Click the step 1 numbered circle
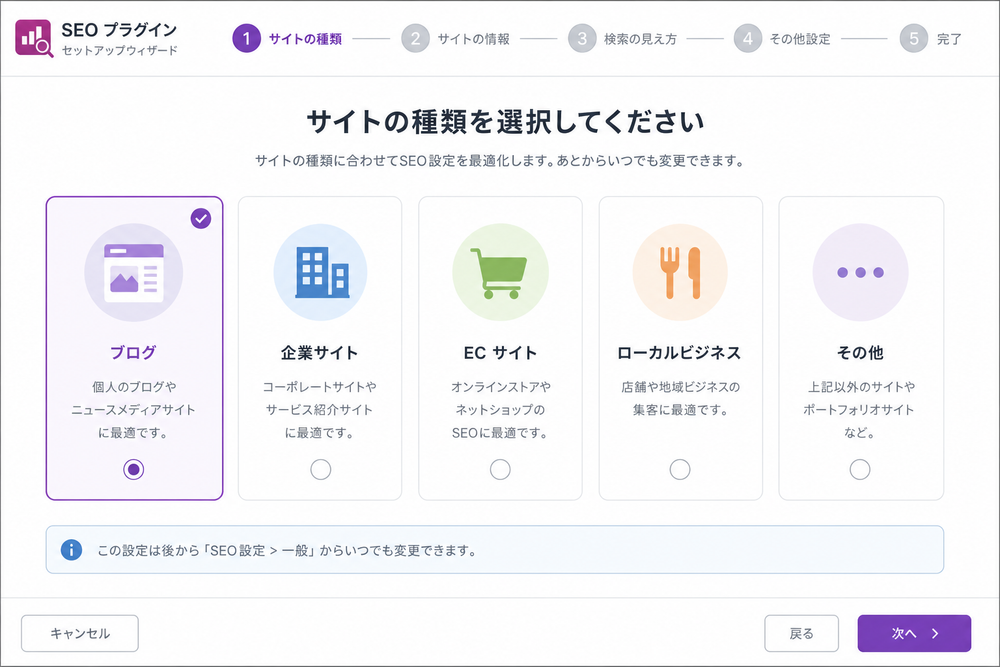Screen dimensions: 1000x667 pos(246,38)
